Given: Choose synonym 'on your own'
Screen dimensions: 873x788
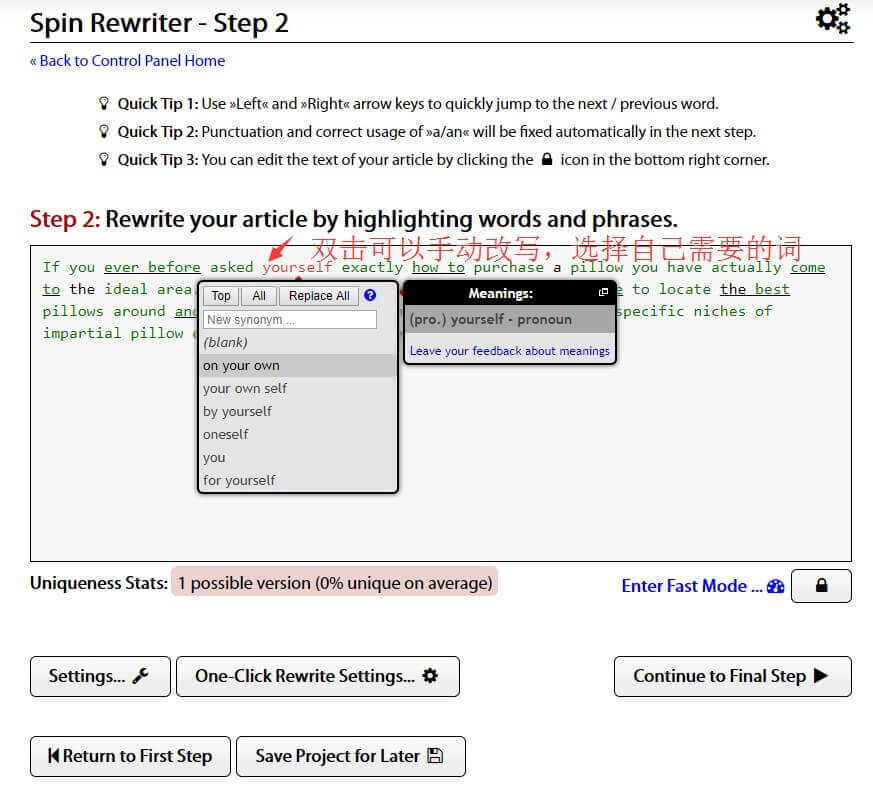Looking at the screenshot, I should click(x=298, y=366).
